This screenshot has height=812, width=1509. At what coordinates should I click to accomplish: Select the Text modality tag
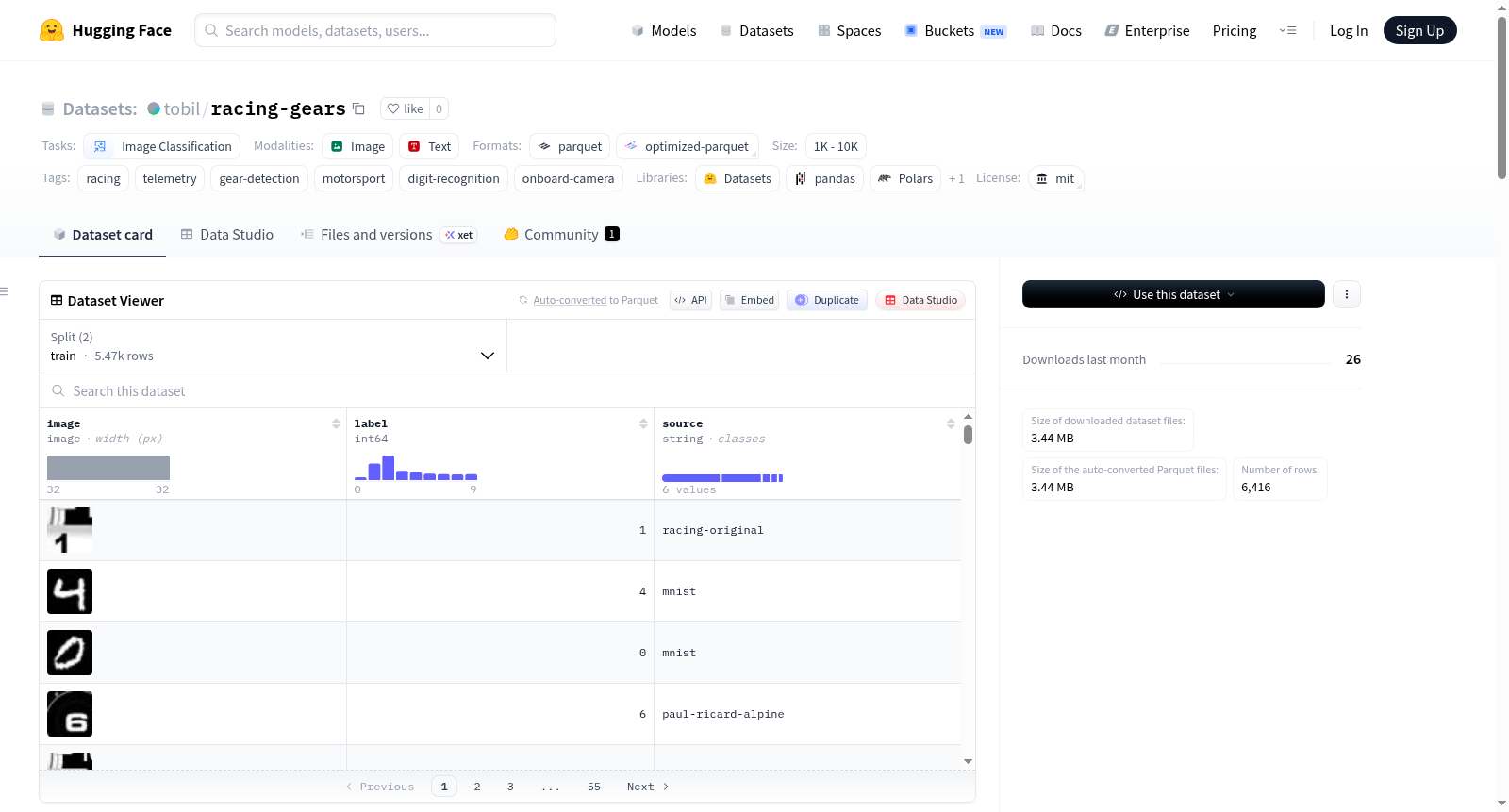click(x=429, y=146)
